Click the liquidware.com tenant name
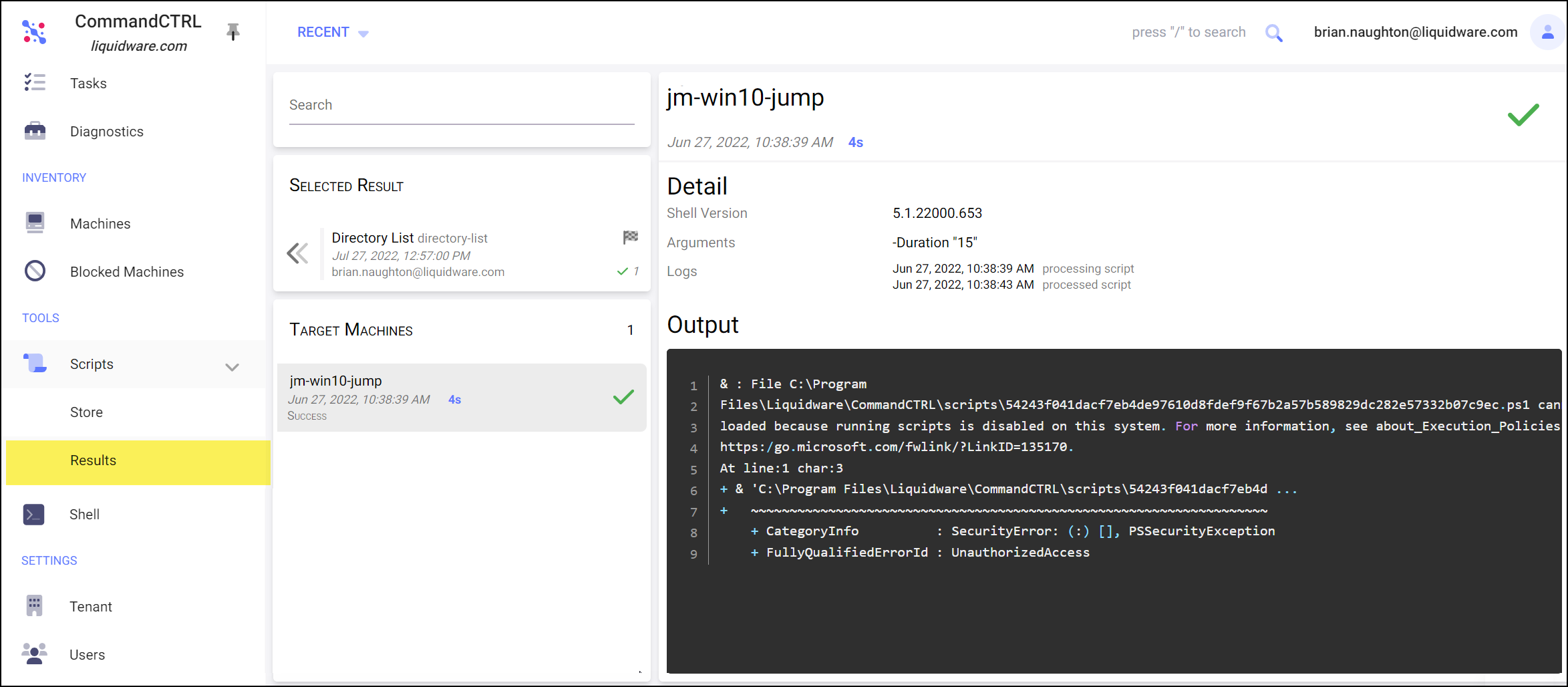1568x687 pixels. (x=138, y=46)
